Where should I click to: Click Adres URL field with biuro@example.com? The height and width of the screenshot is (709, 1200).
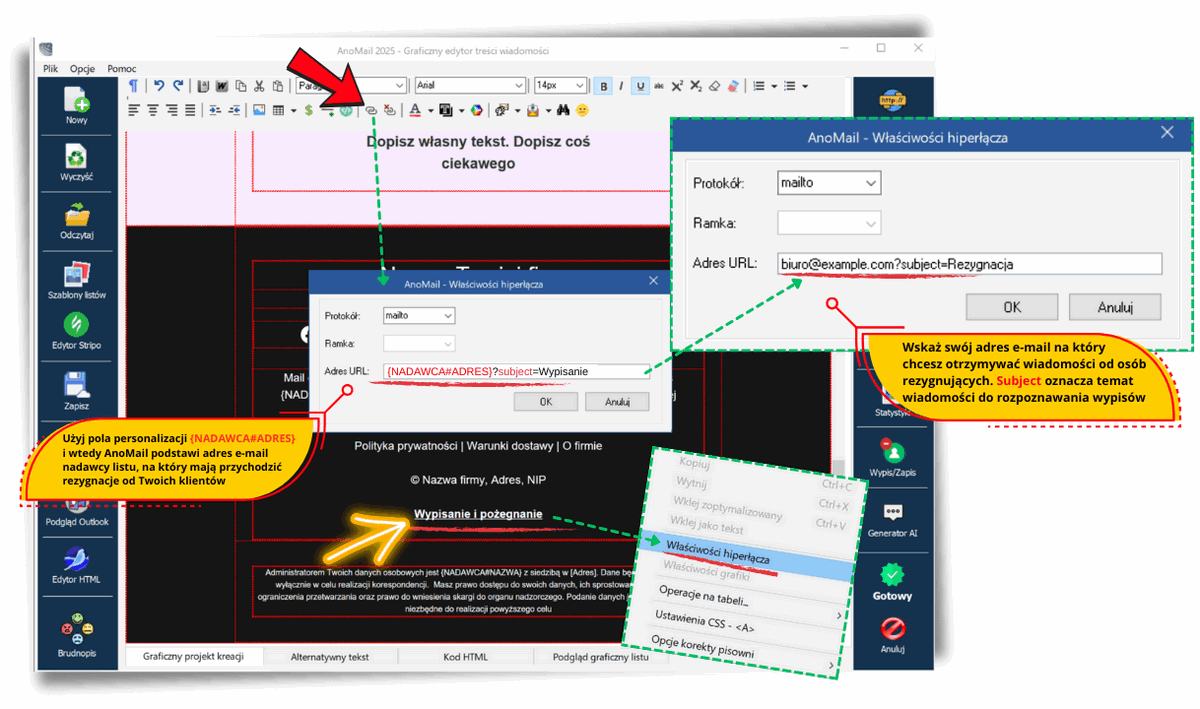970,264
